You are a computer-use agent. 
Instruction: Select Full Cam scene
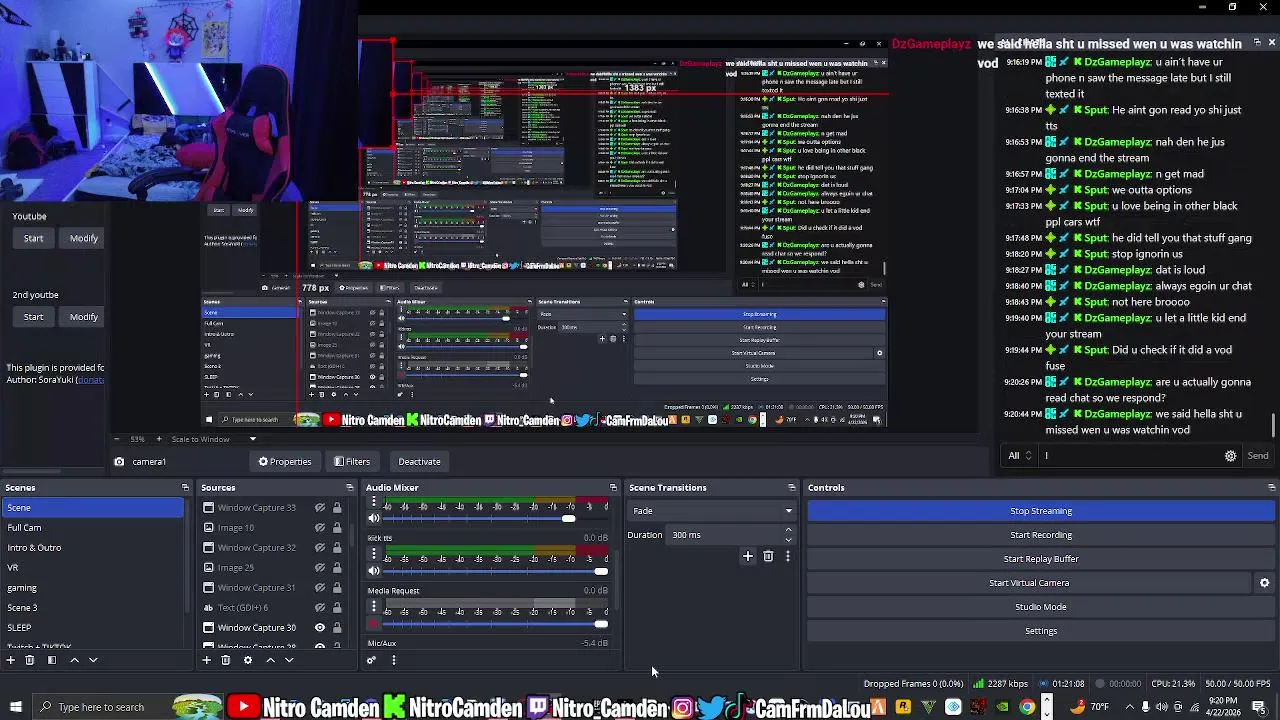click(x=93, y=528)
